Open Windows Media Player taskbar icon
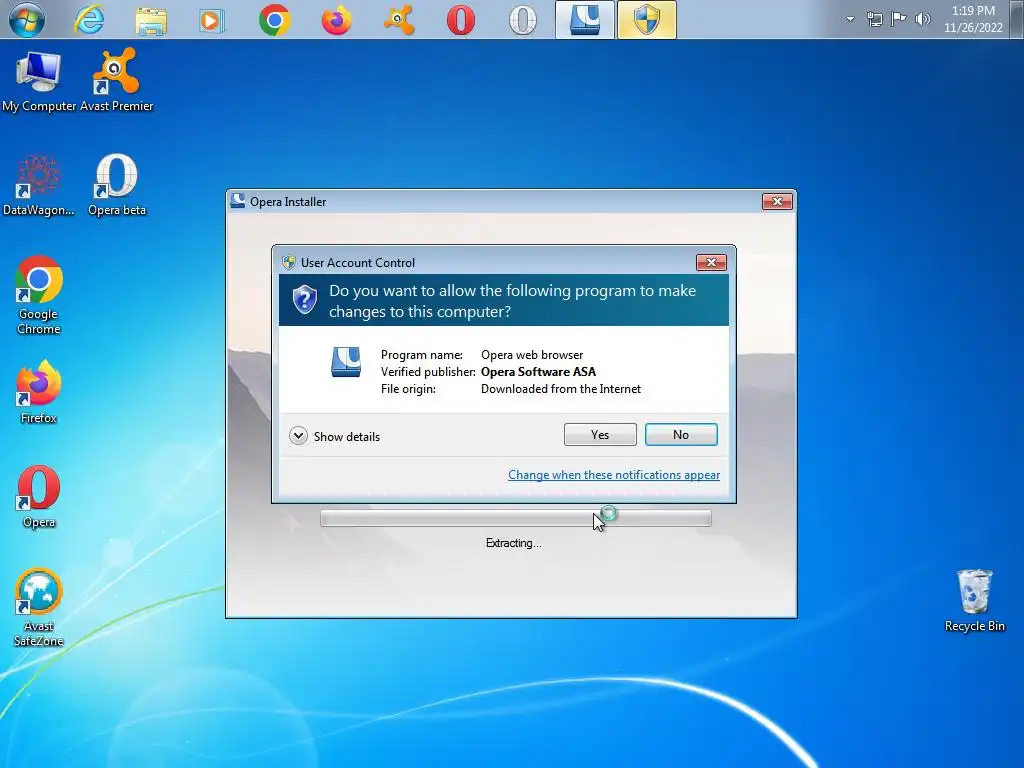The height and width of the screenshot is (768, 1024). coord(211,20)
